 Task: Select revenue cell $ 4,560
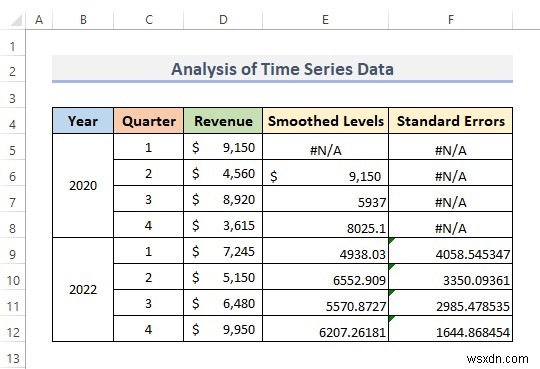coord(223,173)
